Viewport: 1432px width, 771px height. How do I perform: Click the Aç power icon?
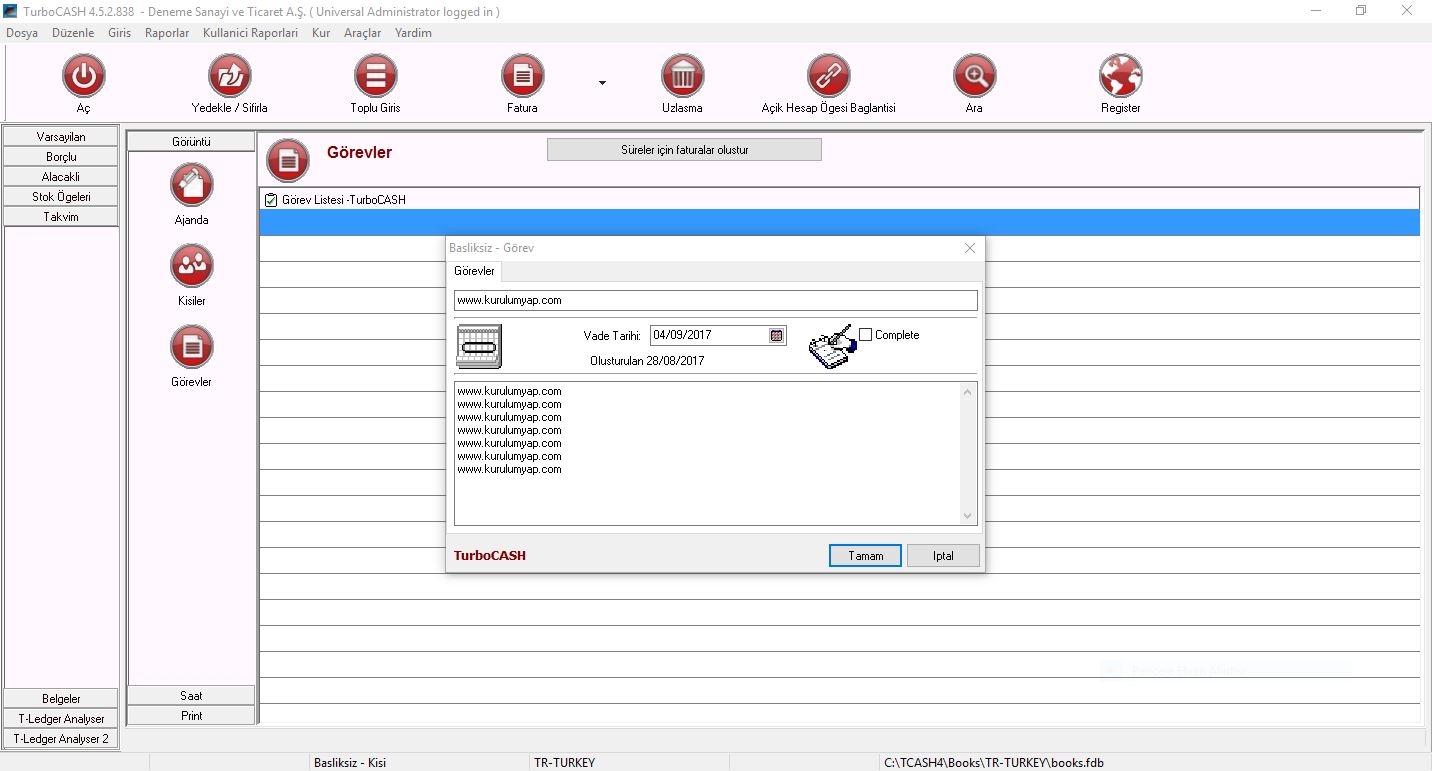(83, 76)
